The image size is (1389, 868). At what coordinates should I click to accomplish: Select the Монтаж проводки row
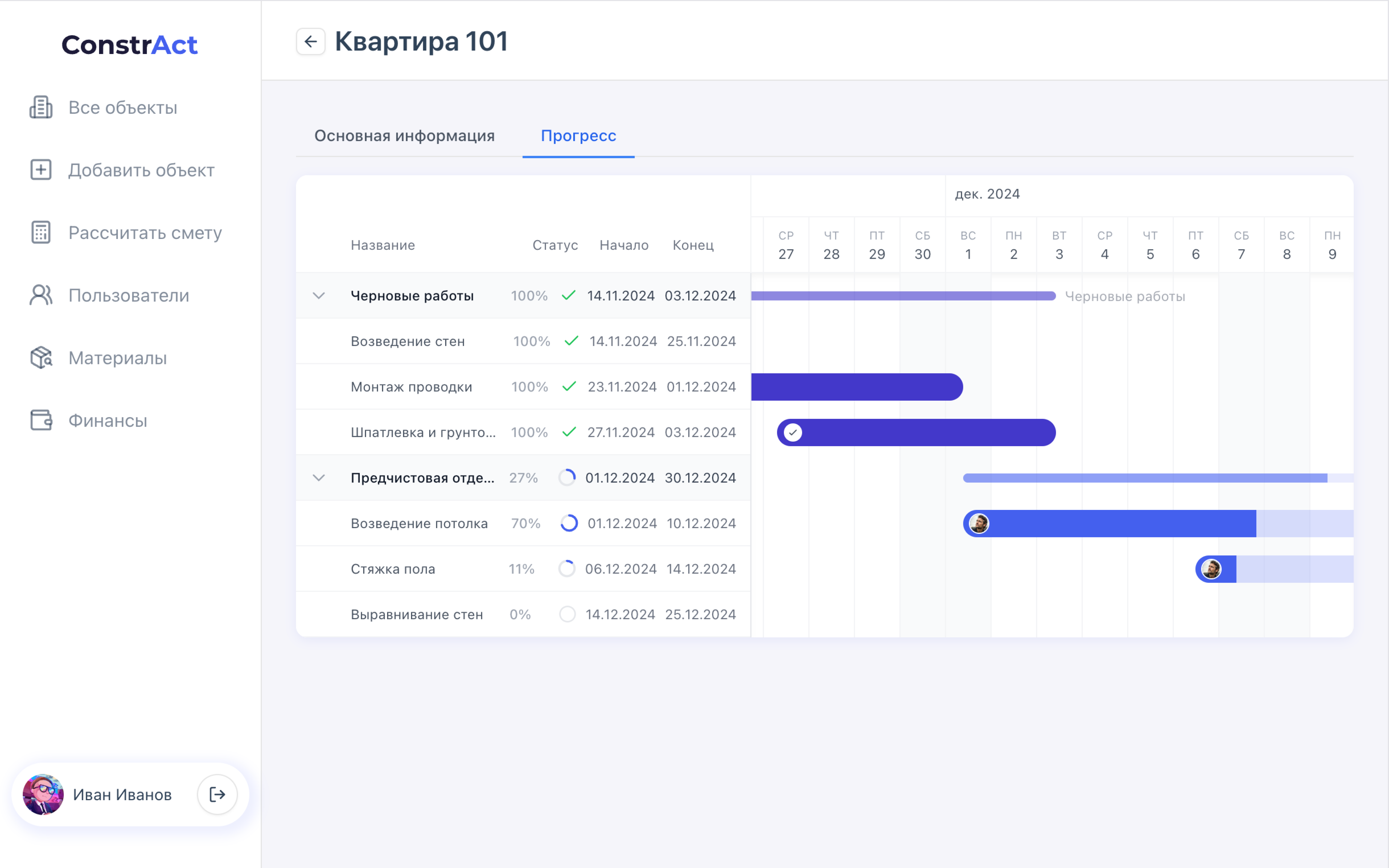[x=523, y=386]
